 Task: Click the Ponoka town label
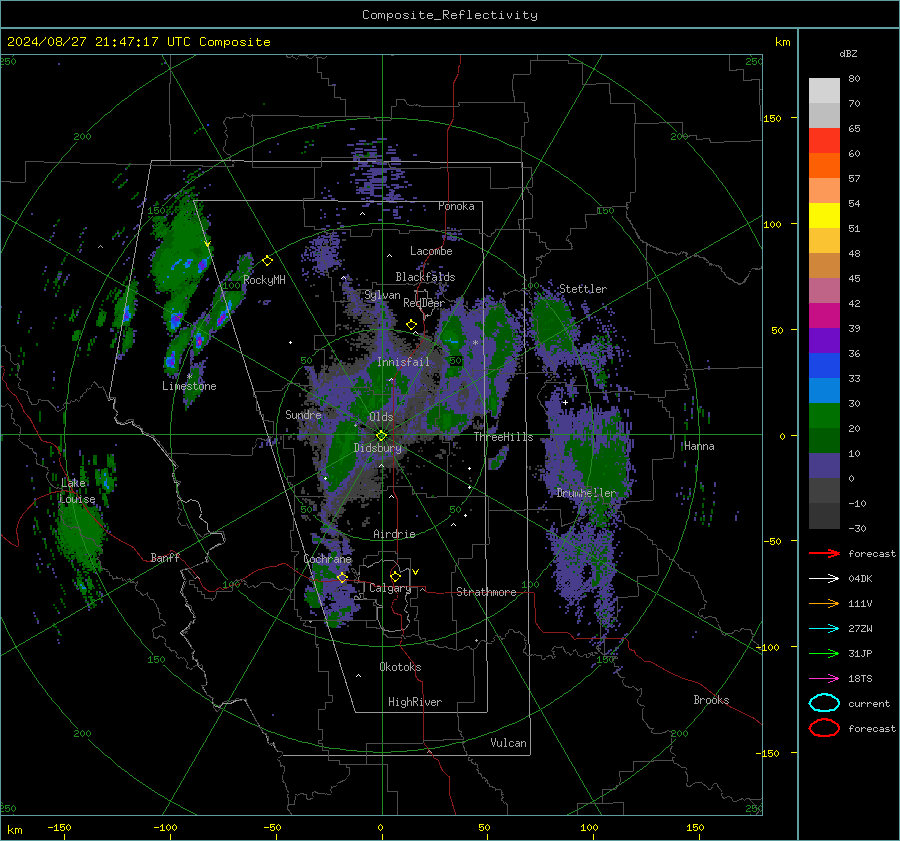tap(456, 206)
